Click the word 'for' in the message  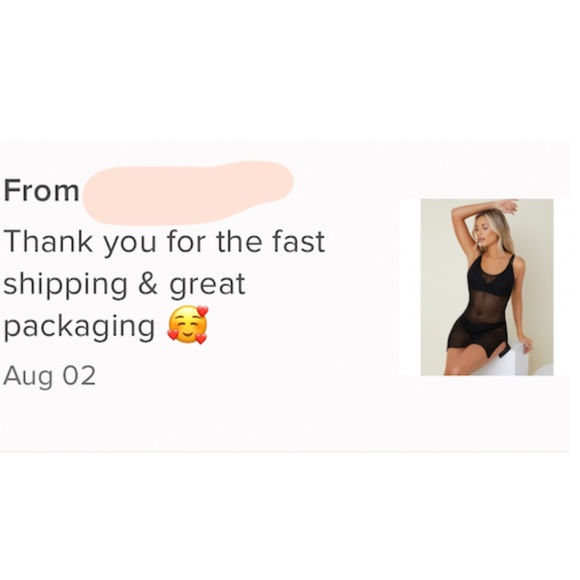pos(186,241)
